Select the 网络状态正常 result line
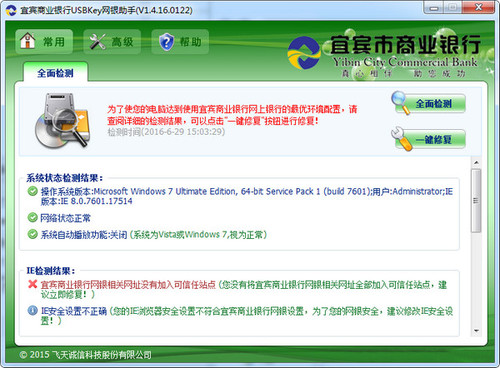The image size is (500, 368). (65, 218)
